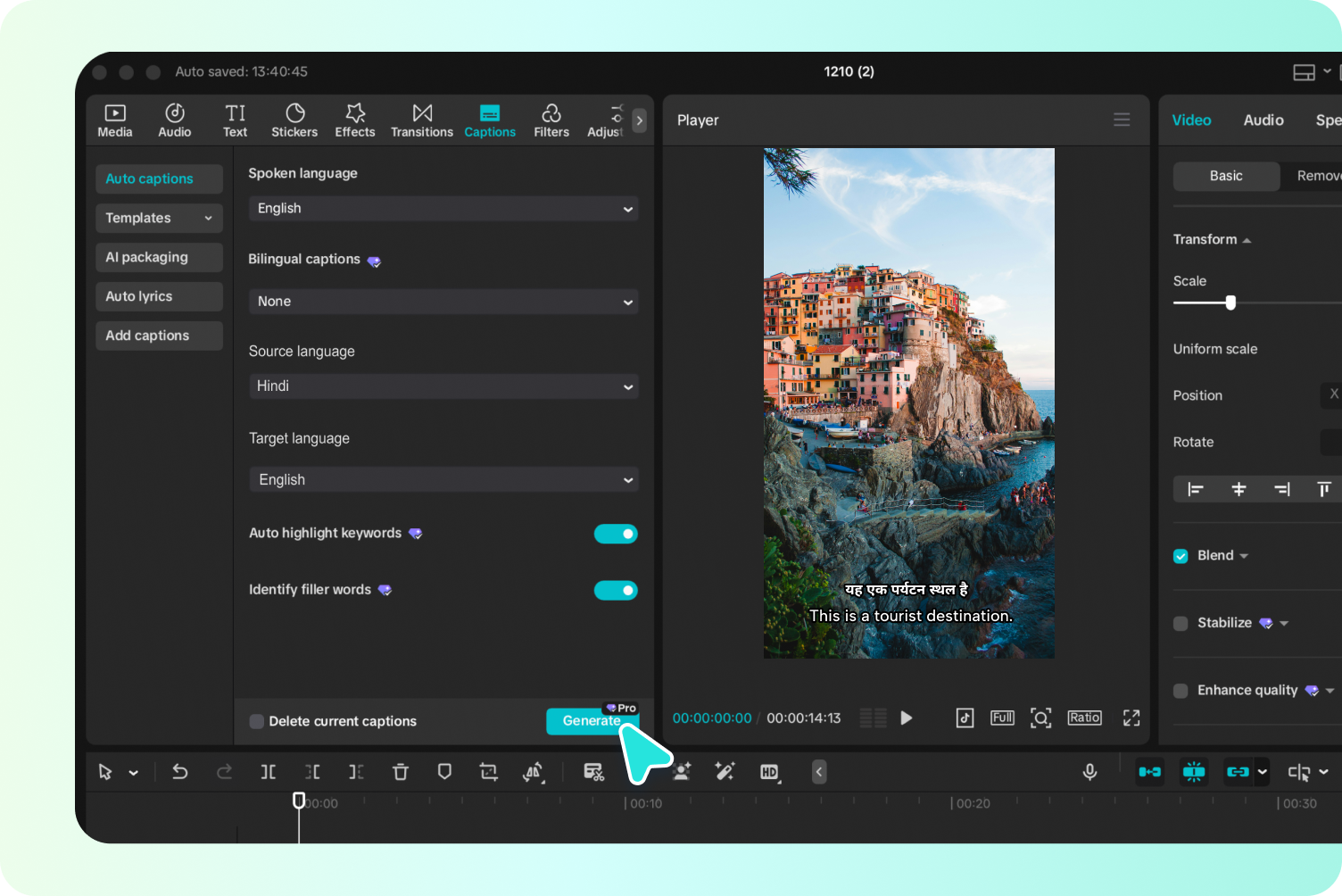The height and width of the screenshot is (896, 1342).
Task: Select the Basic sub-tab
Action: 1226,176
